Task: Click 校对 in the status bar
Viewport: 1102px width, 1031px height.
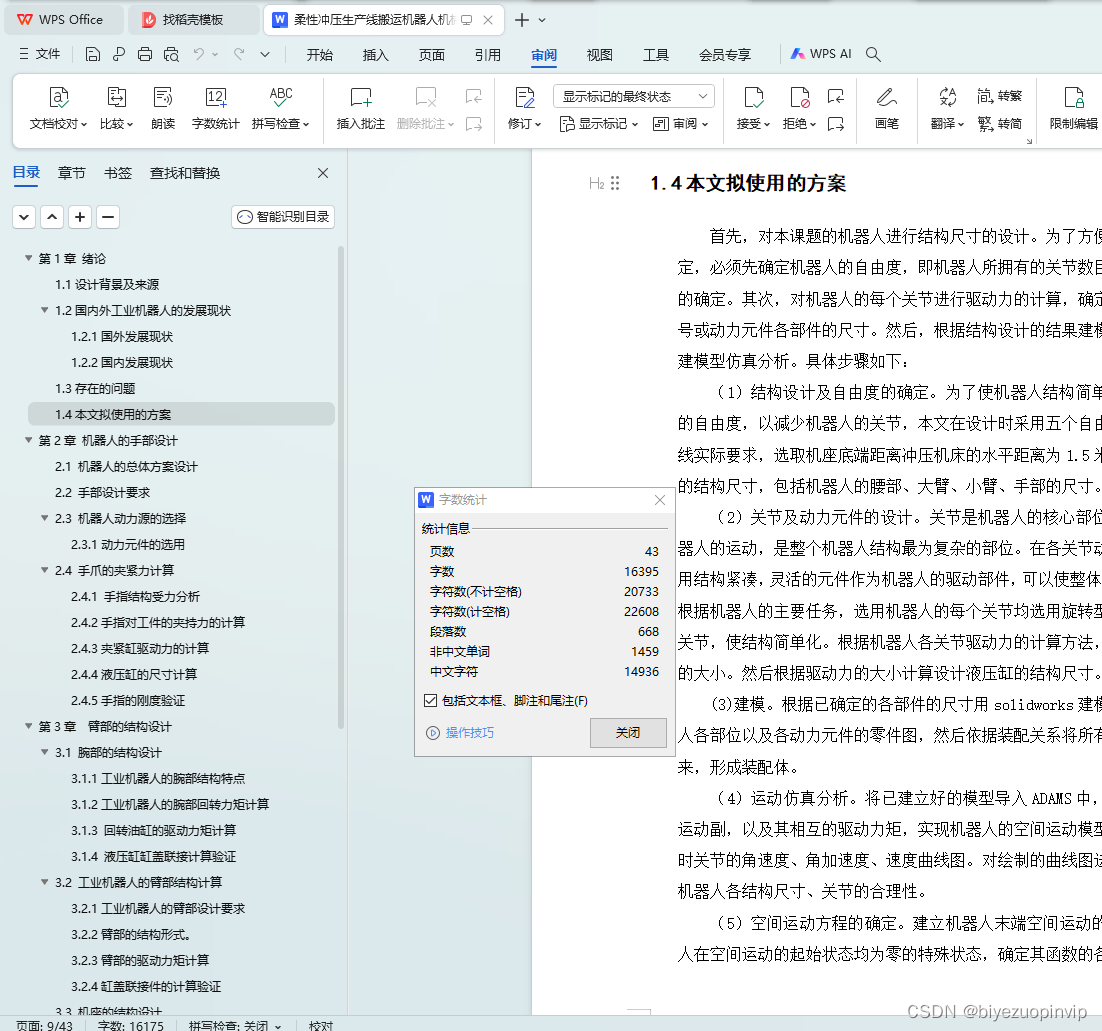Action: click(320, 1025)
